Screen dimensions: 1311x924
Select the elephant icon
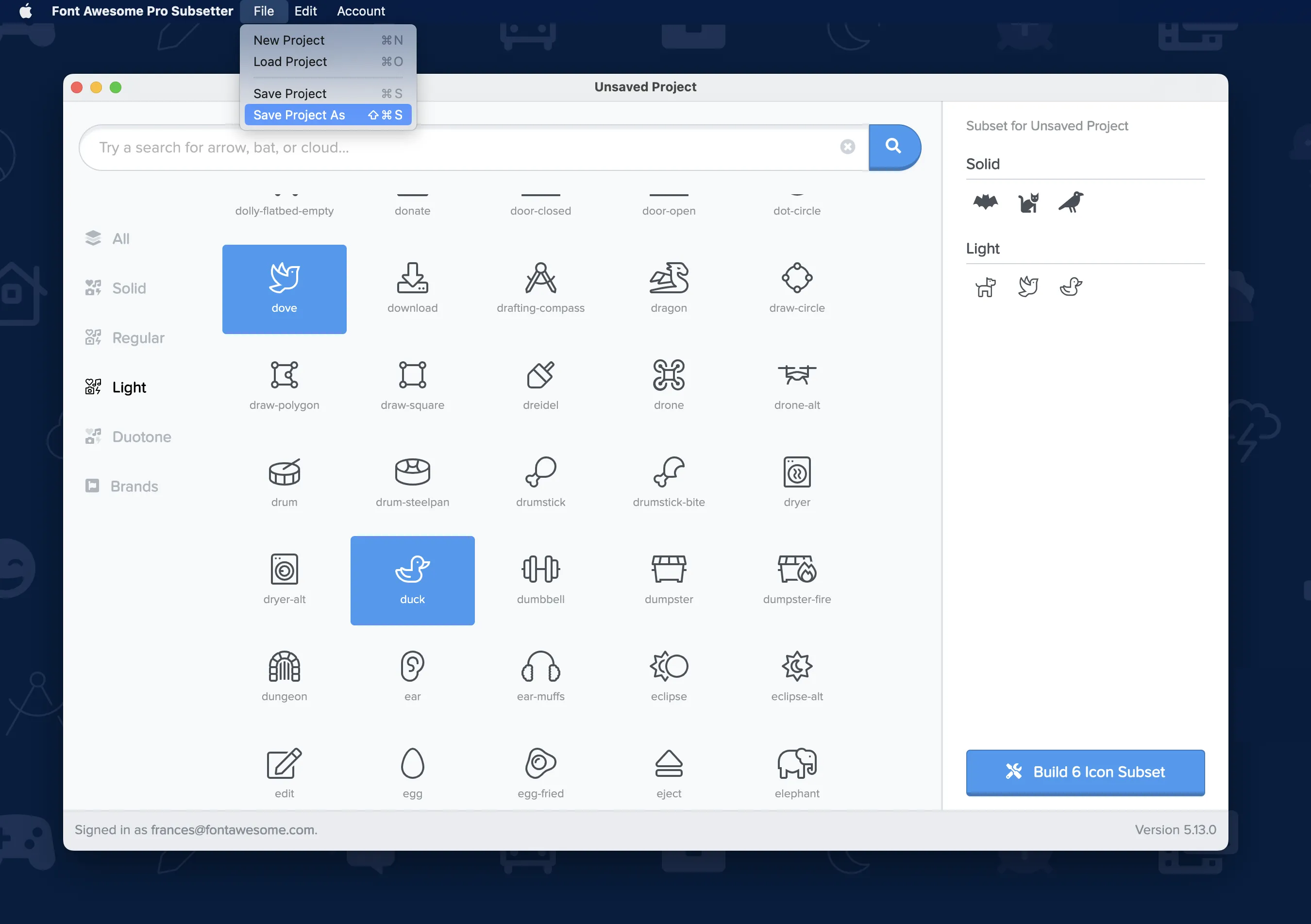pyautogui.click(x=797, y=771)
